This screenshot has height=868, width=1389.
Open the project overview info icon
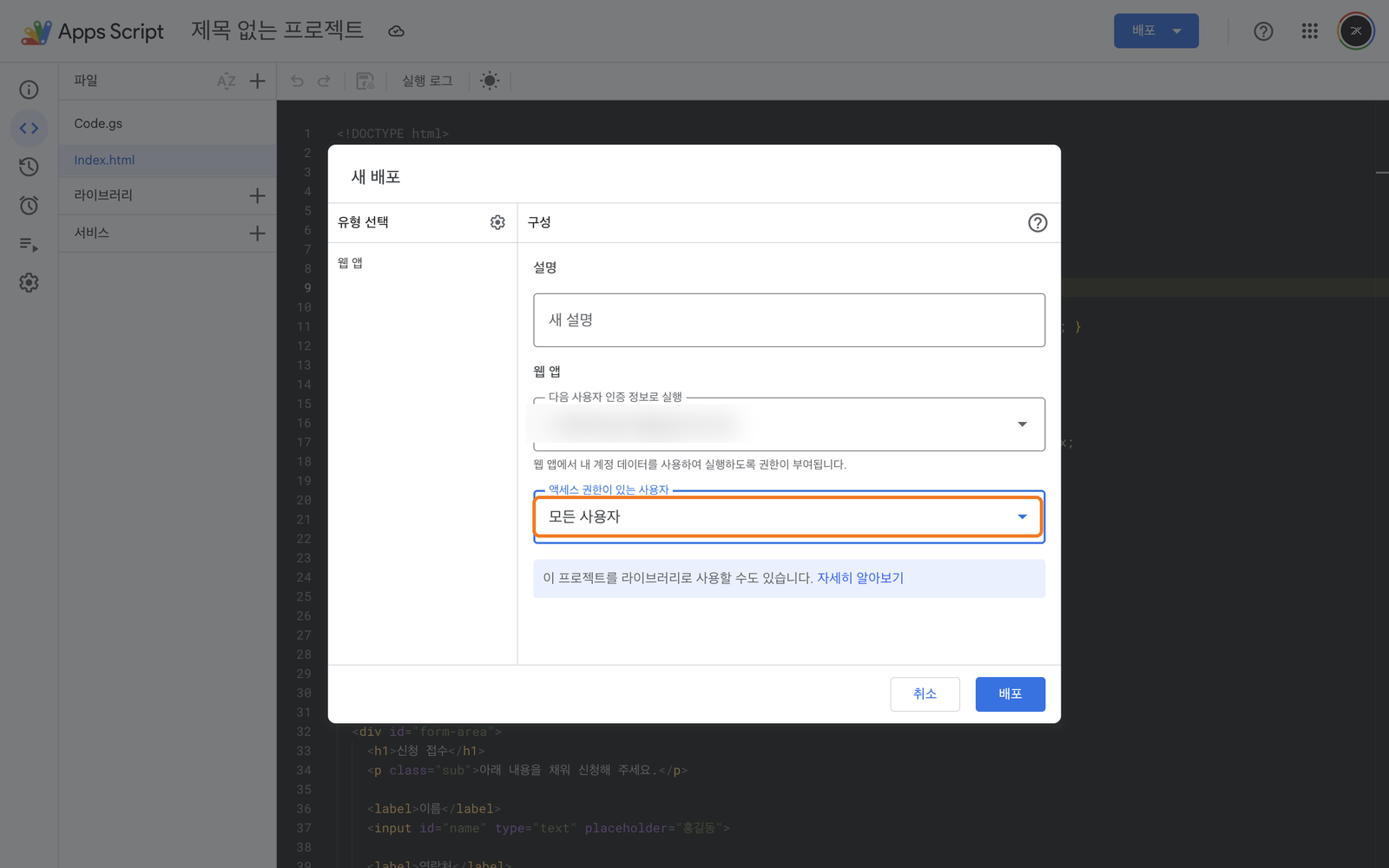tap(29, 89)
